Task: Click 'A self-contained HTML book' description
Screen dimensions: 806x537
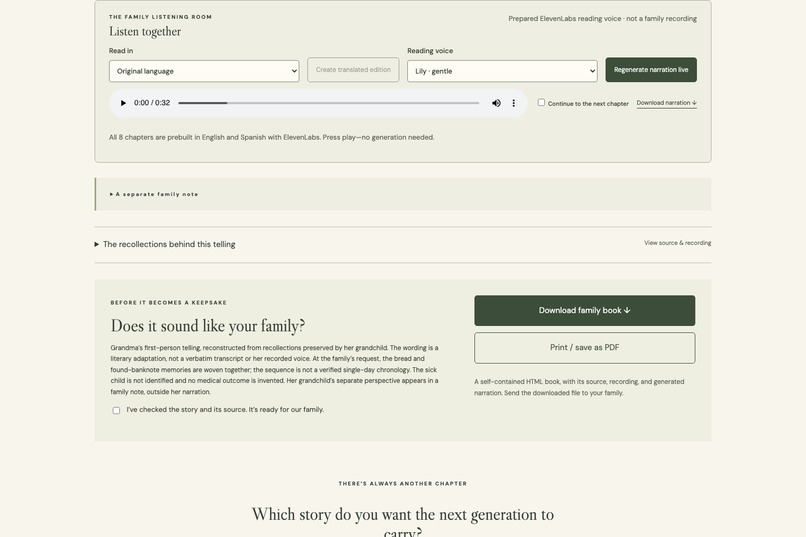Action: pyautogui.click(x=579, y=387)
